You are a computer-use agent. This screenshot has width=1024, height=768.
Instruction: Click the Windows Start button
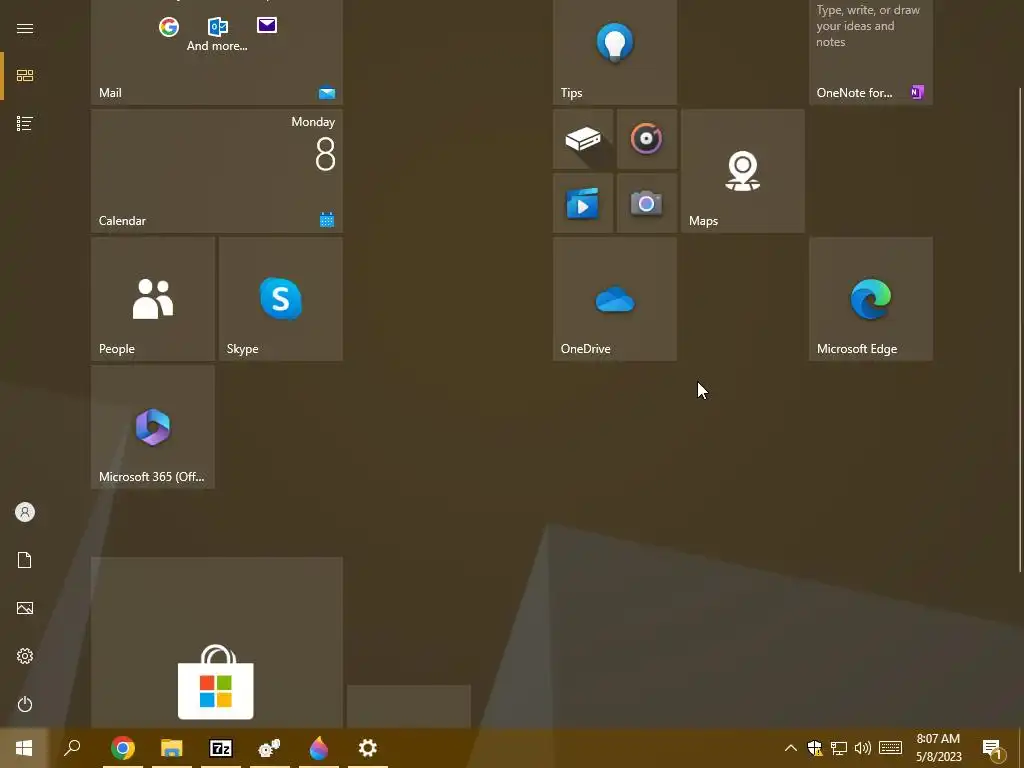click(24, 748)
